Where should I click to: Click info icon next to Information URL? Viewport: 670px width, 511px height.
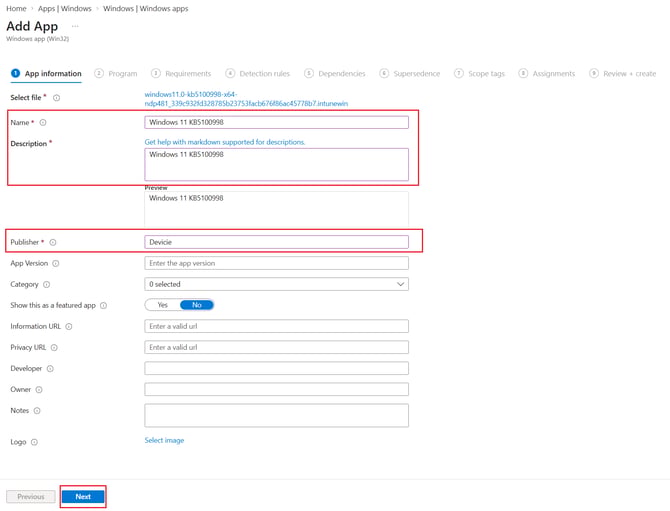69,326
